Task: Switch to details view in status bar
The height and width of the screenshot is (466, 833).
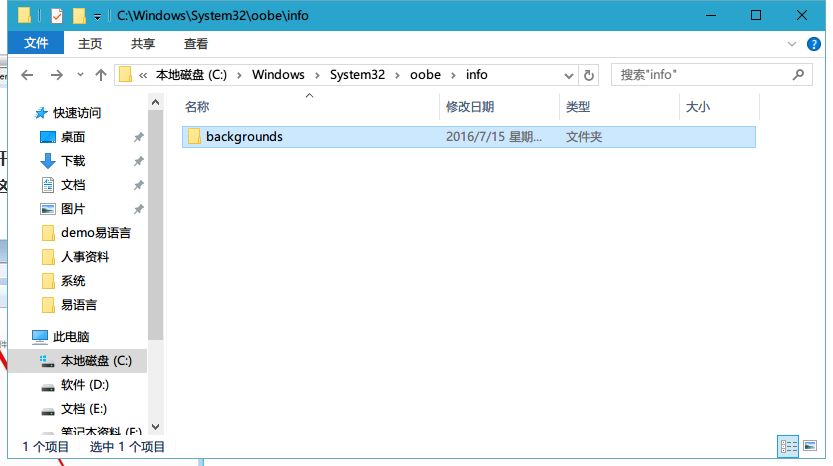Action: (788, 446)
